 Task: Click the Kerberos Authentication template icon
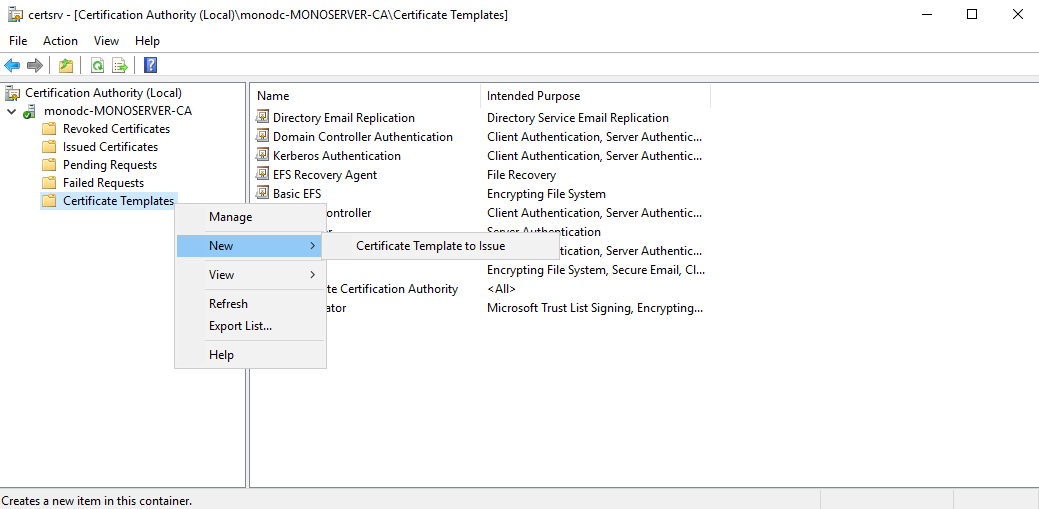[x=263, y=156]
